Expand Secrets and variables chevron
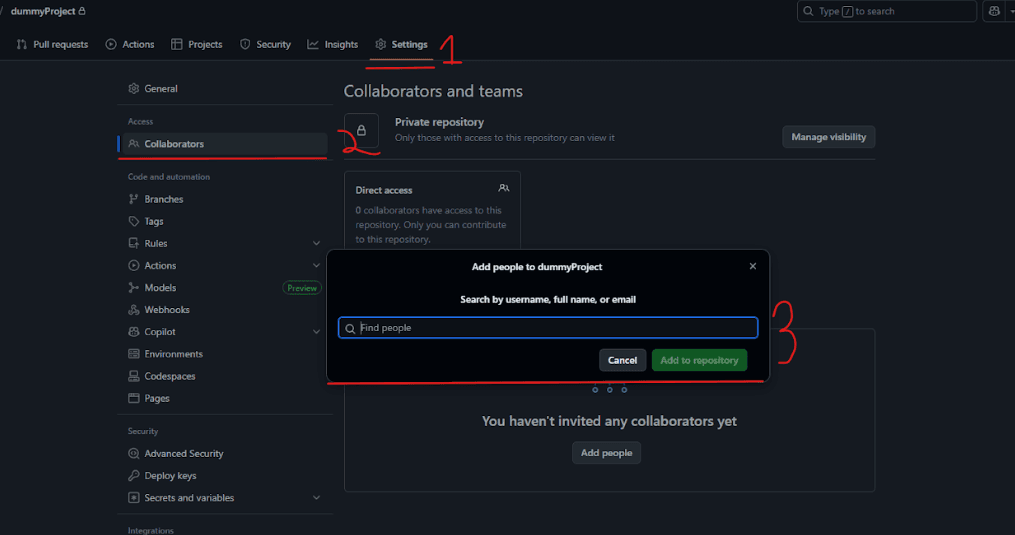The image size is (1015, 535). (x=317, y=497)
